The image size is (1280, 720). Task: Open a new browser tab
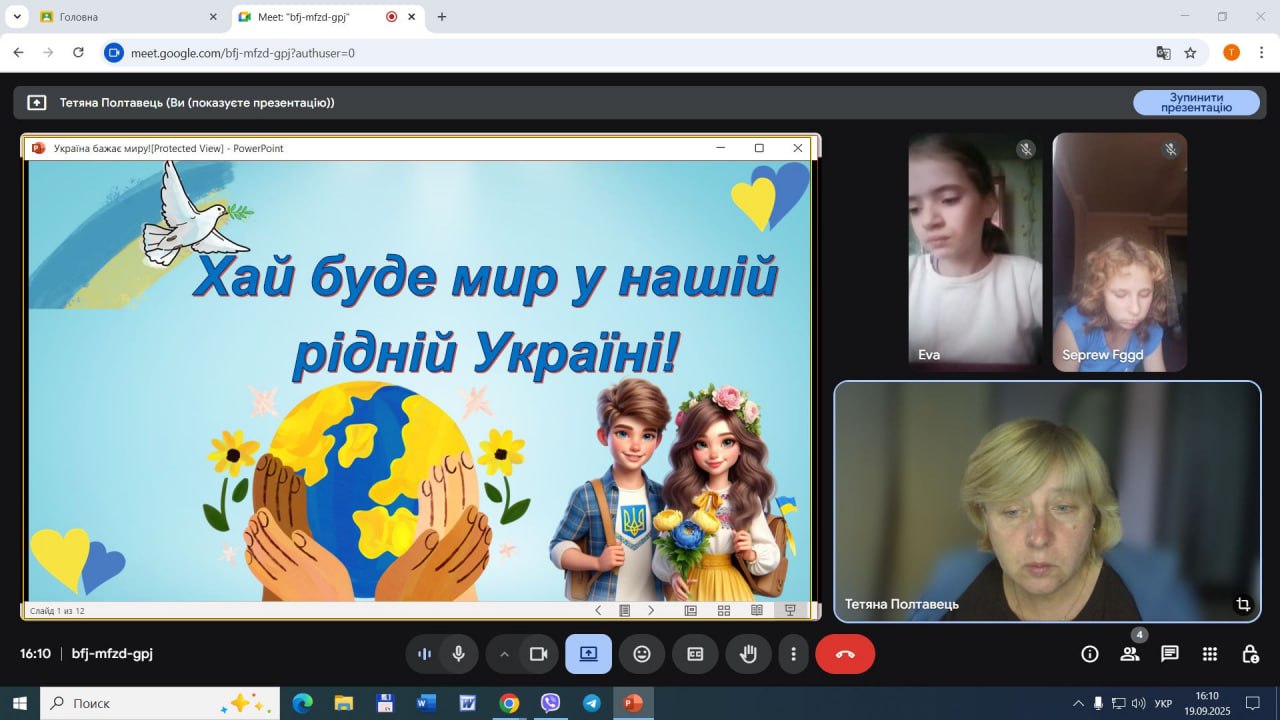tap(442, 17)
